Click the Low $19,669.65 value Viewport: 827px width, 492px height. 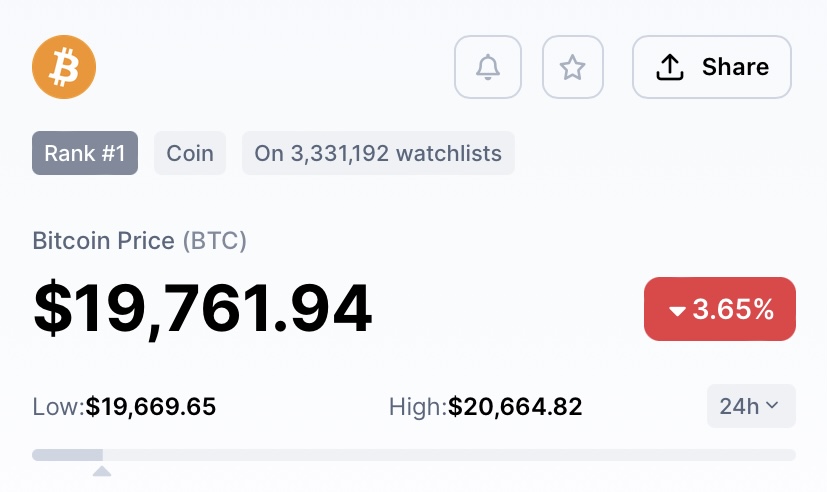[151, 407]
